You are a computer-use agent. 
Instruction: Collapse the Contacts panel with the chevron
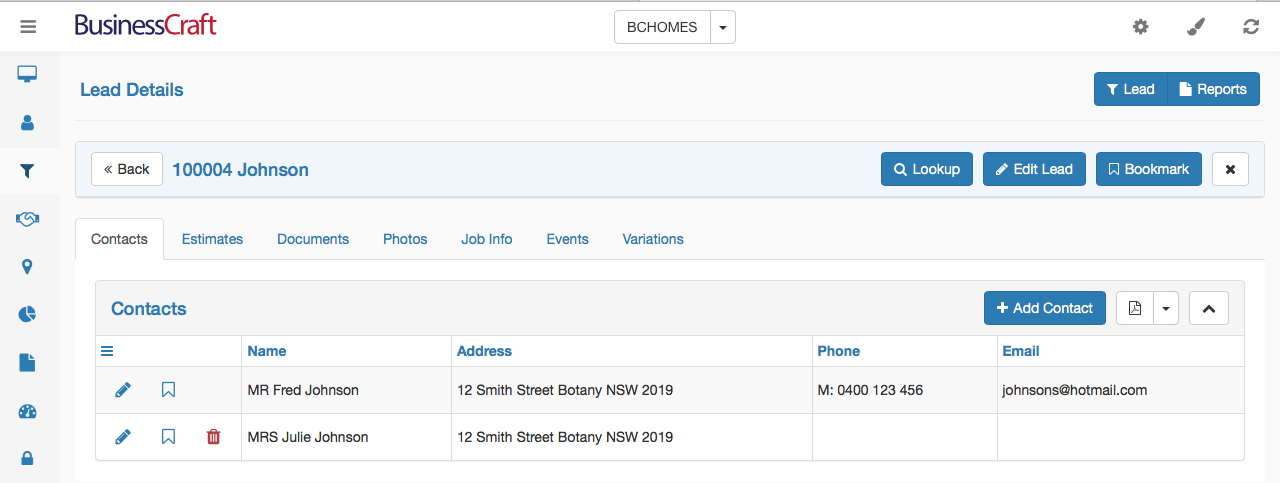1209,308
